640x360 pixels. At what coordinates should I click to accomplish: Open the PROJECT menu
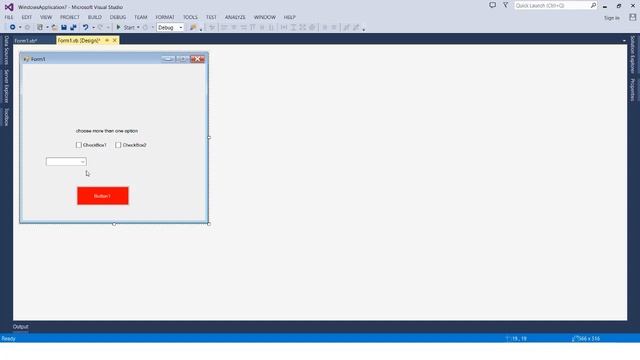click(70, 17)
